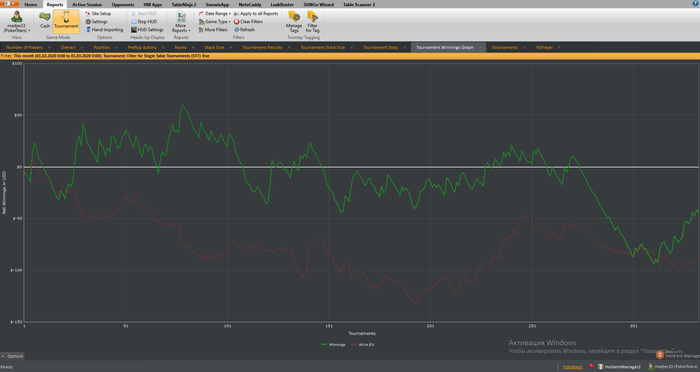The width and height of the screenshot is (700, 372).
Task: Open the Opponents ribbon tab
Action: coord(123,4)
